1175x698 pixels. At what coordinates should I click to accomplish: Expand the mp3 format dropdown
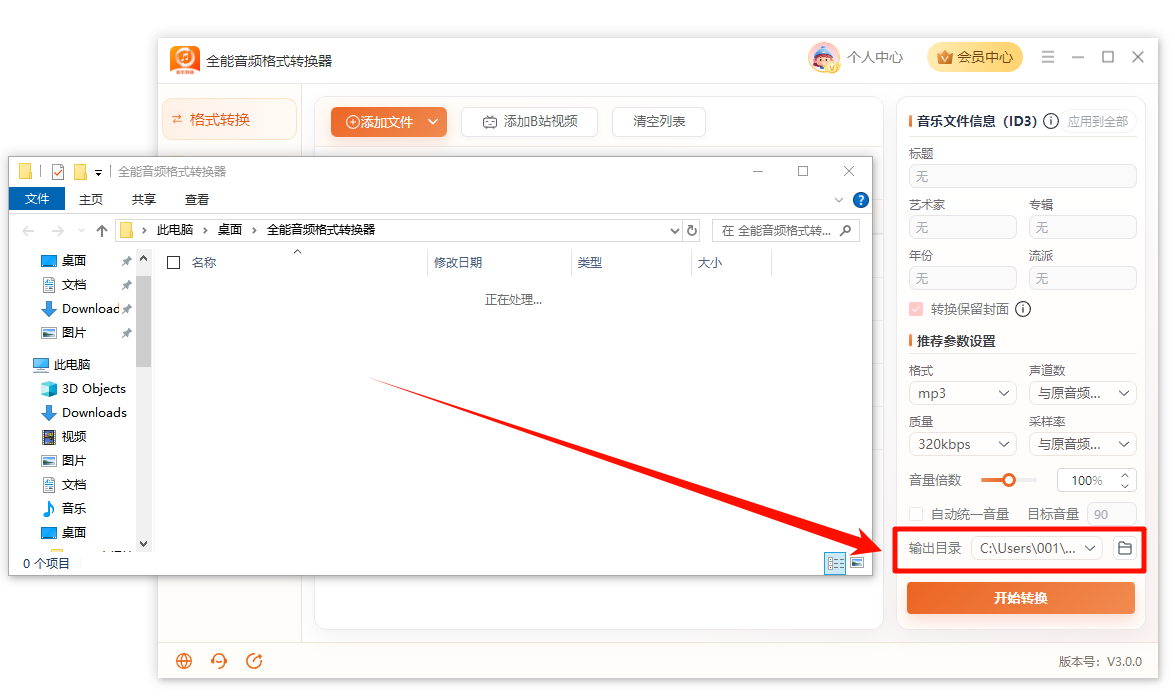pos(962,393)
